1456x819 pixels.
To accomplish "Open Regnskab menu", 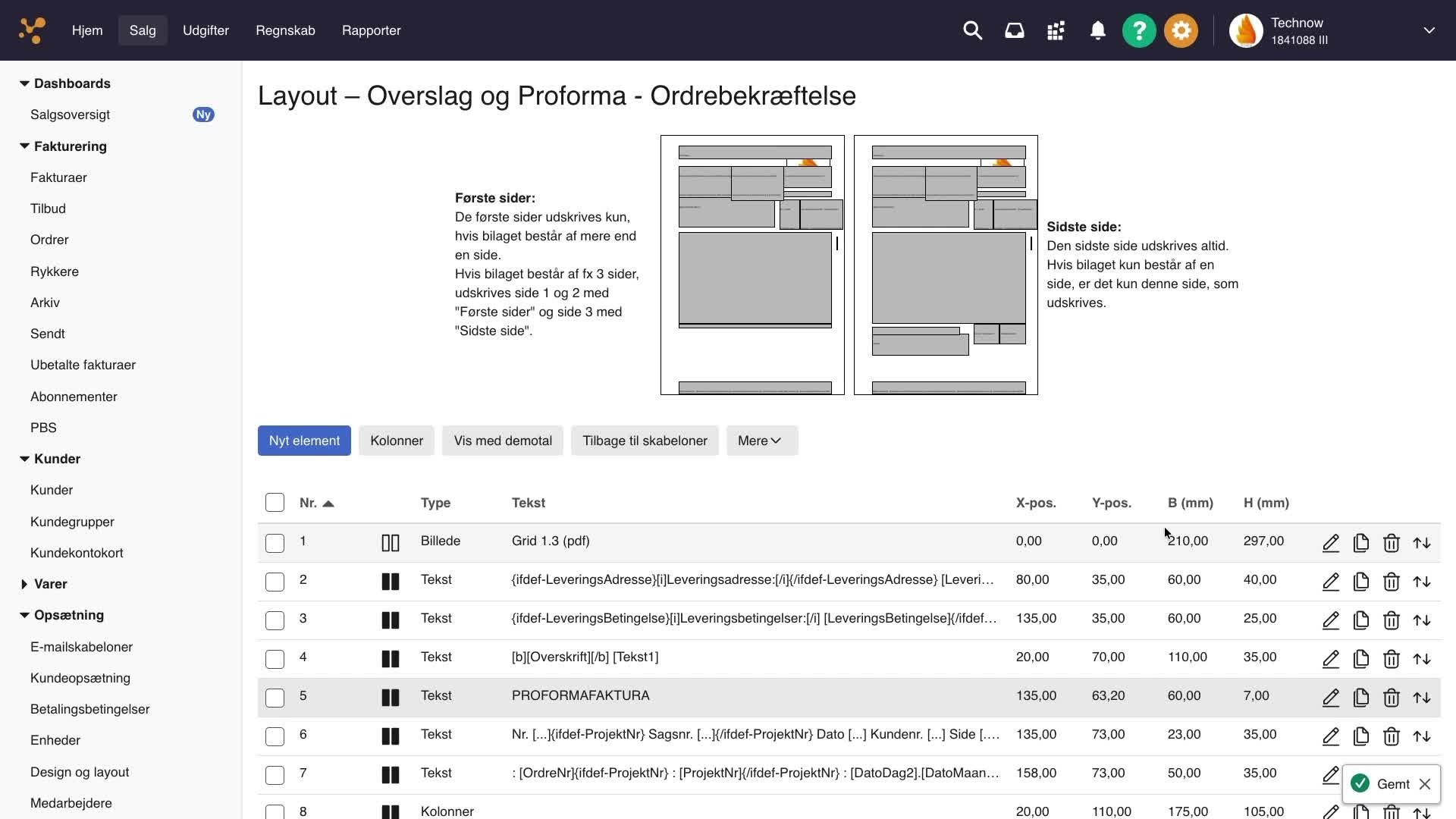I will (285, 30).
